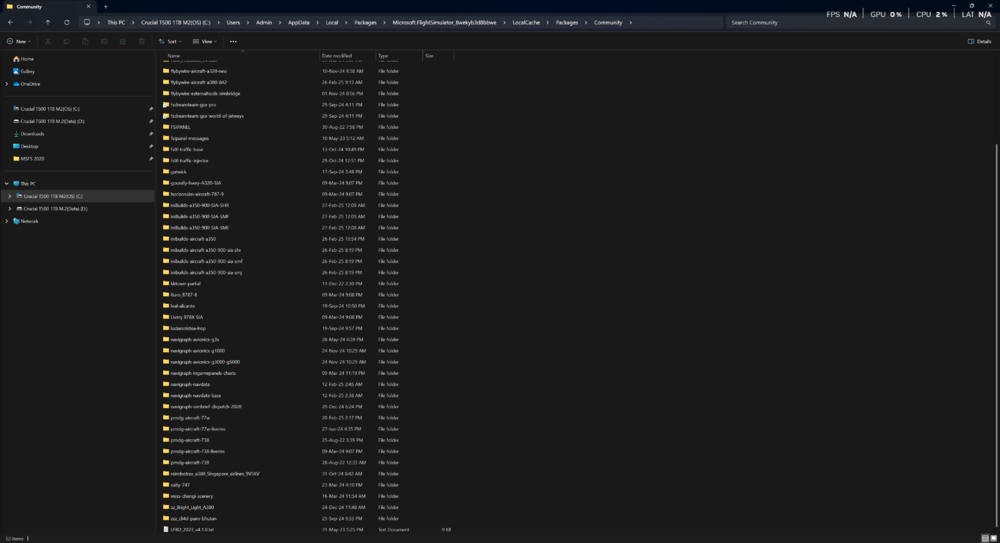
Task: Open the See more (three dots) menu
Action: [233, 41]
